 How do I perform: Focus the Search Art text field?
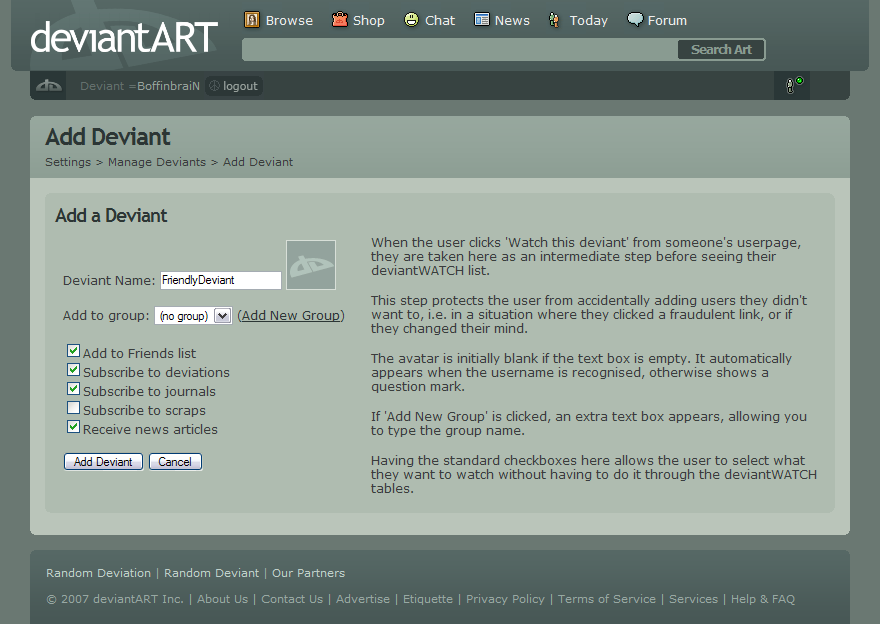pyautogui.click(x=460, y=49)
